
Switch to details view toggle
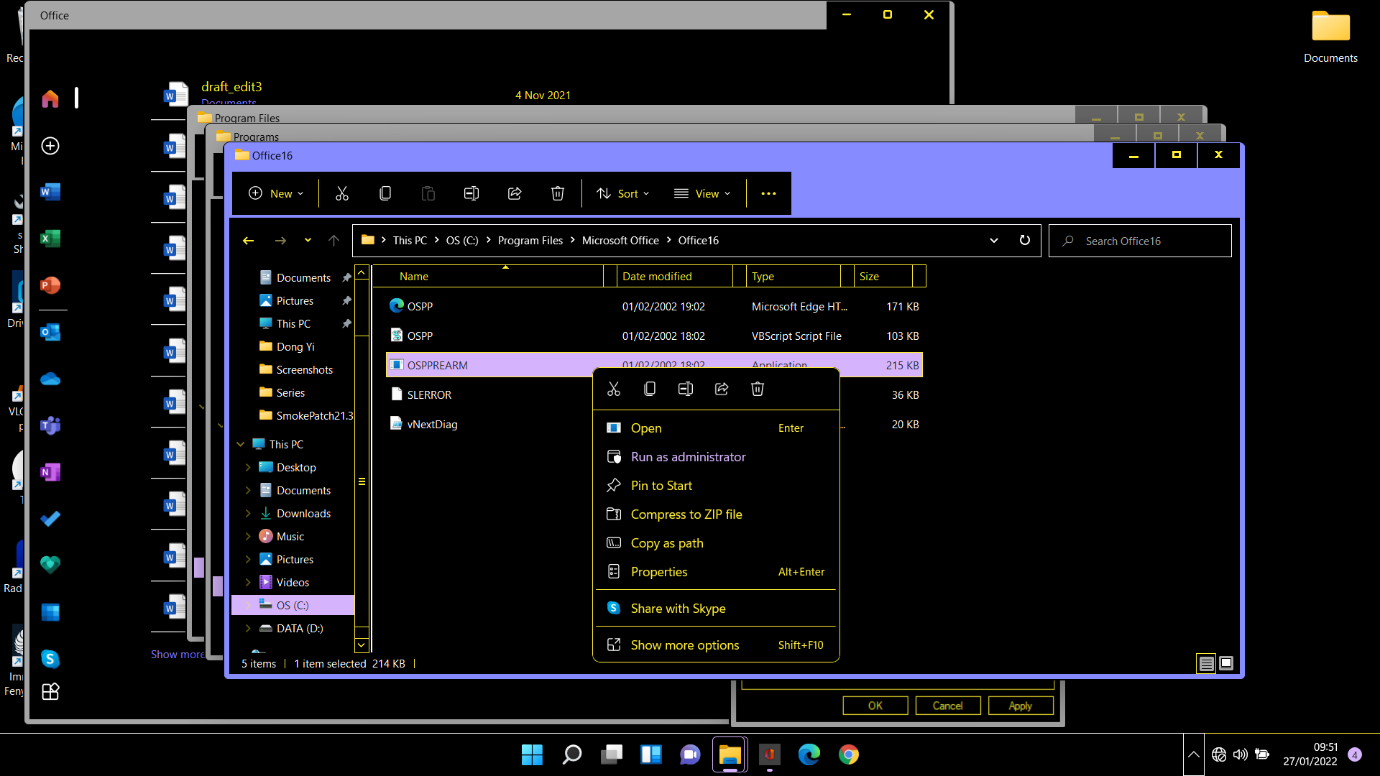tap(1206, 663)
